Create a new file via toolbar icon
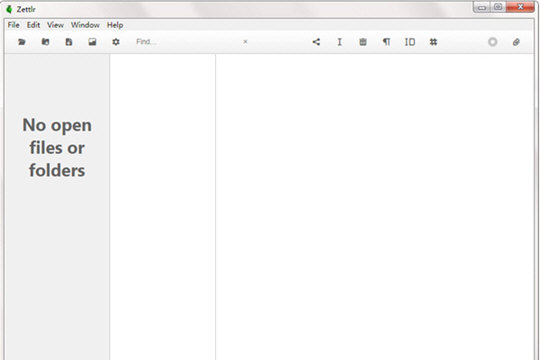The width and height of the screenshot is (540, 360). [69, 42]
